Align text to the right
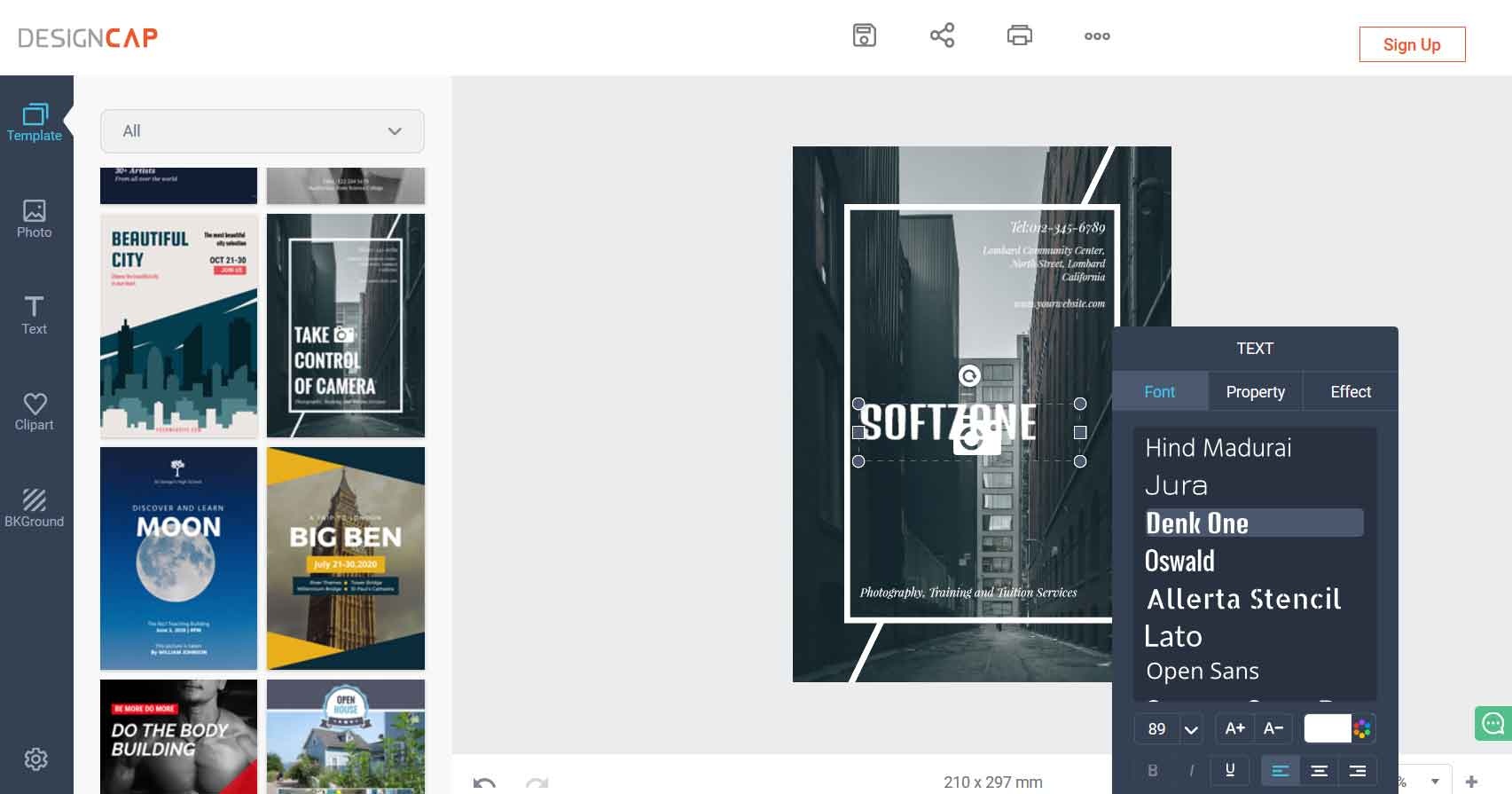 [x=1357, y=770]
